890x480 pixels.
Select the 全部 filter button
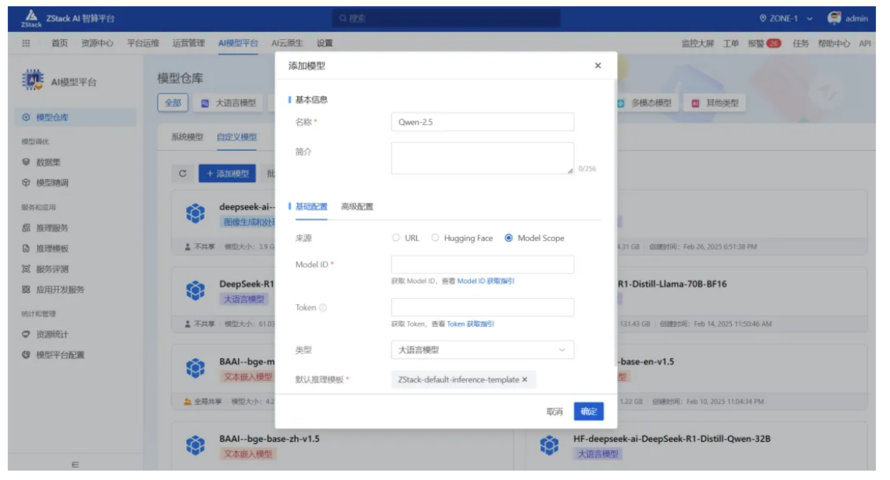pyautogui.click(x=173, y=103)
